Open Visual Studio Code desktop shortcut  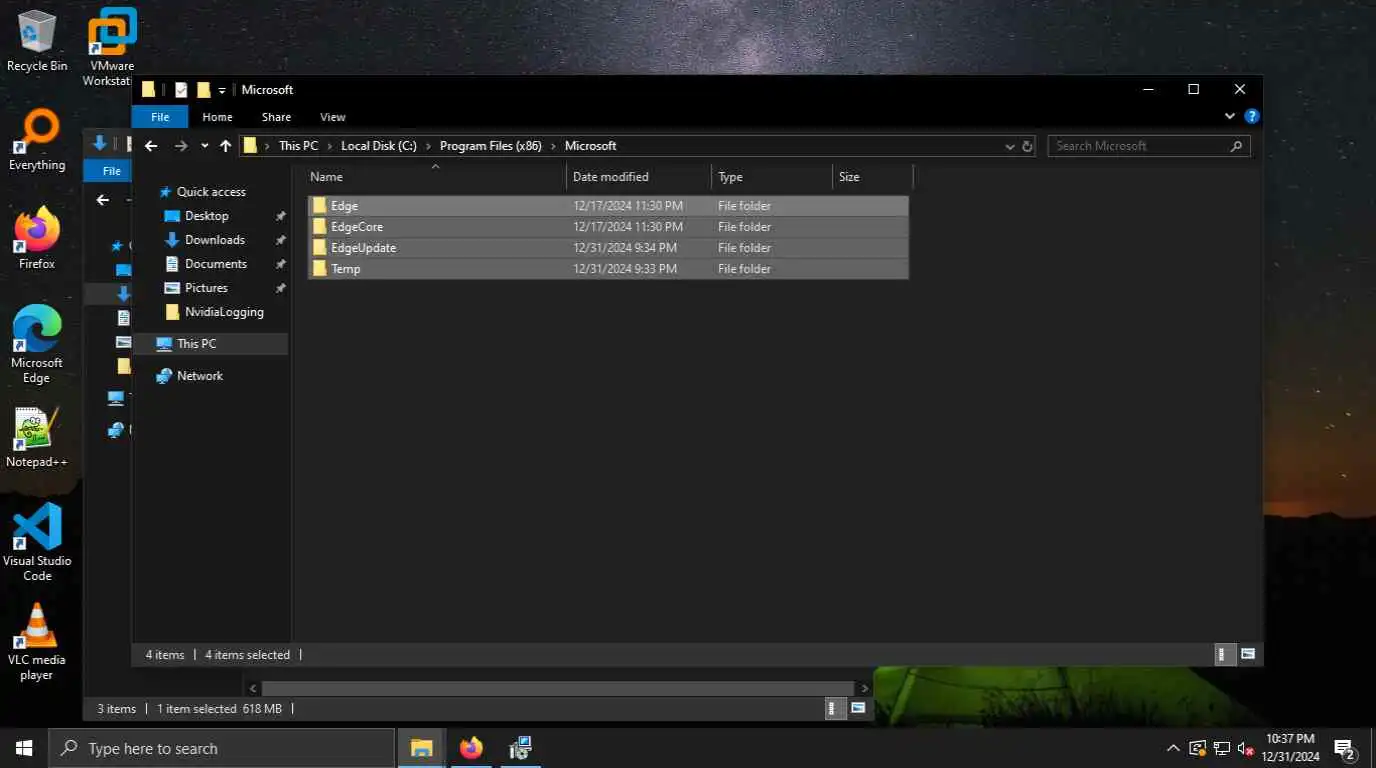pyautogui.click(x=37, y=542)
